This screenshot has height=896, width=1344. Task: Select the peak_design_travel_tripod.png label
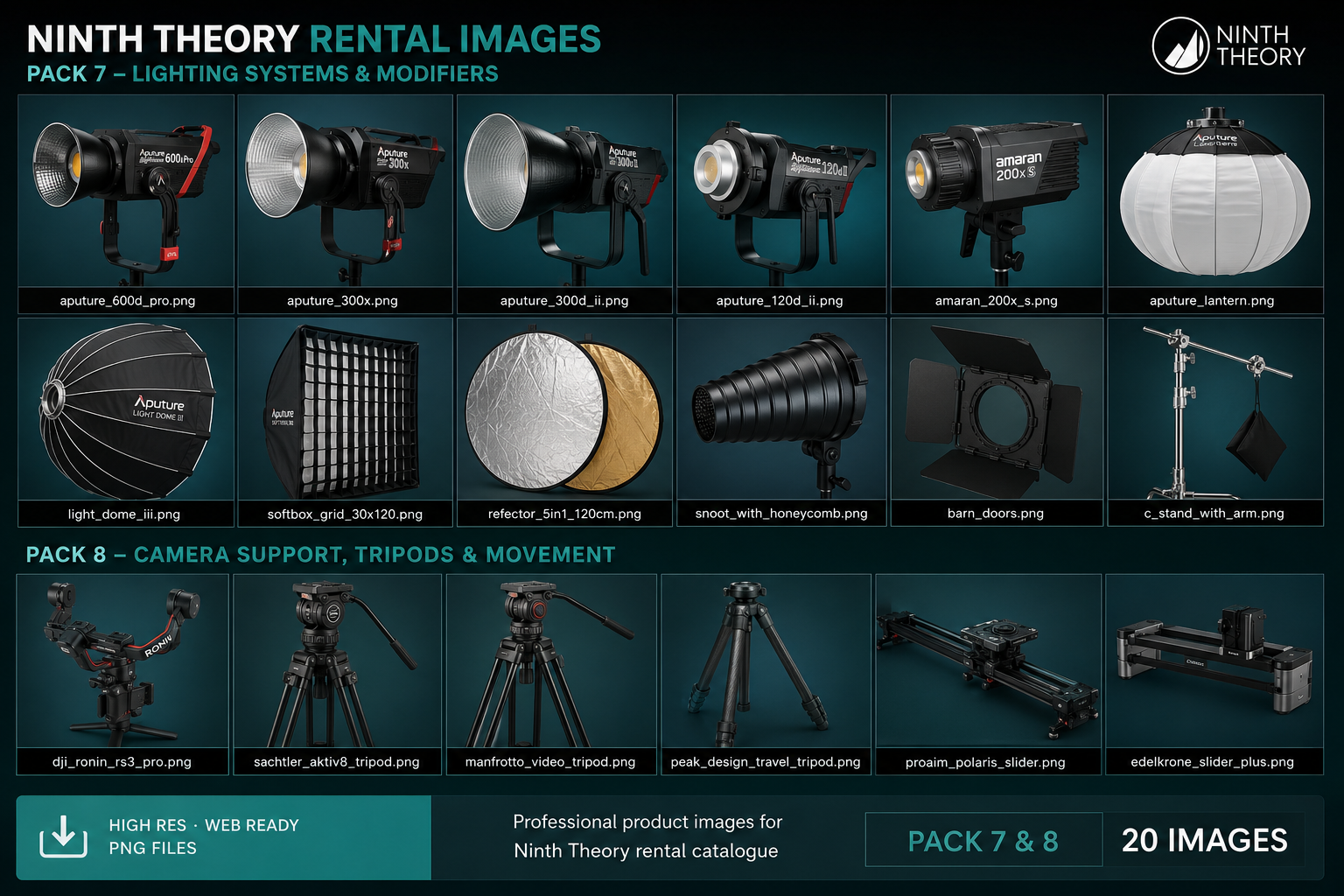pyautogui.click(x=766, y=762)
